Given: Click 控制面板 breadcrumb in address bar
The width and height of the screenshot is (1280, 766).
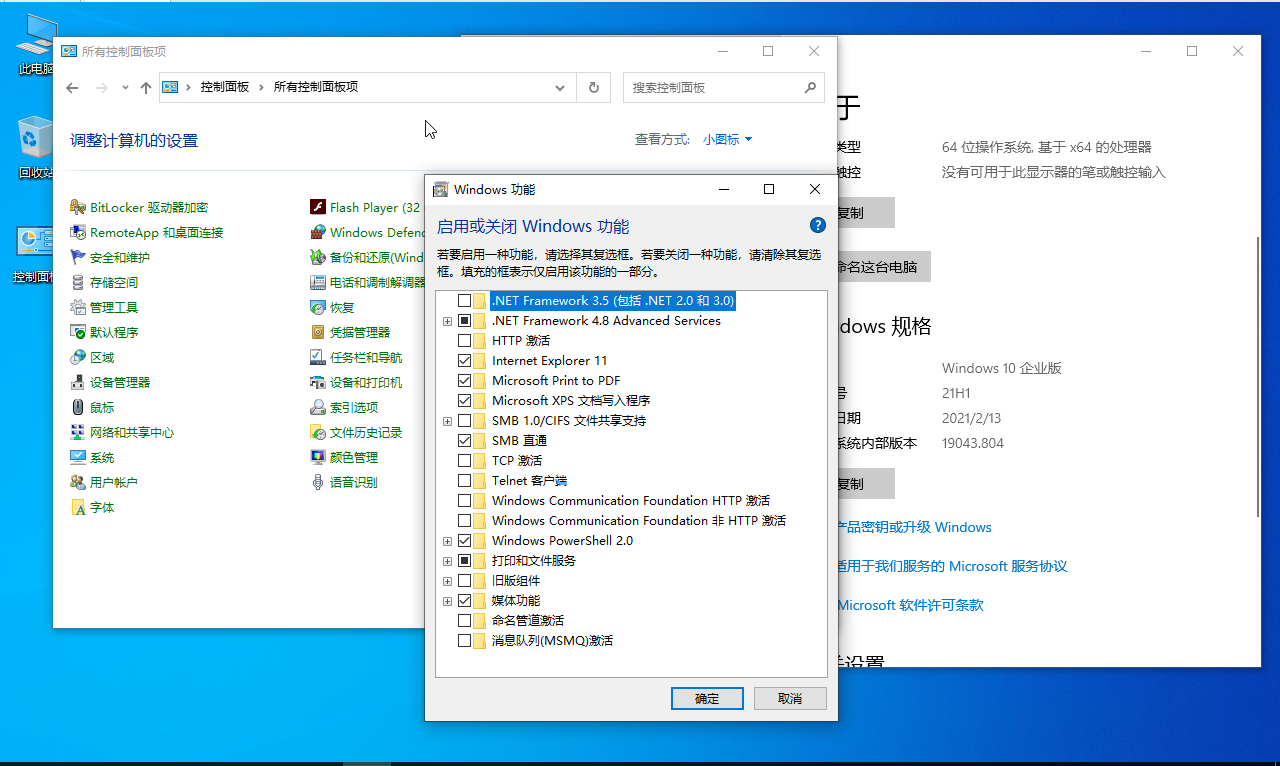Looking at the screenshot, I should (225, 87).
